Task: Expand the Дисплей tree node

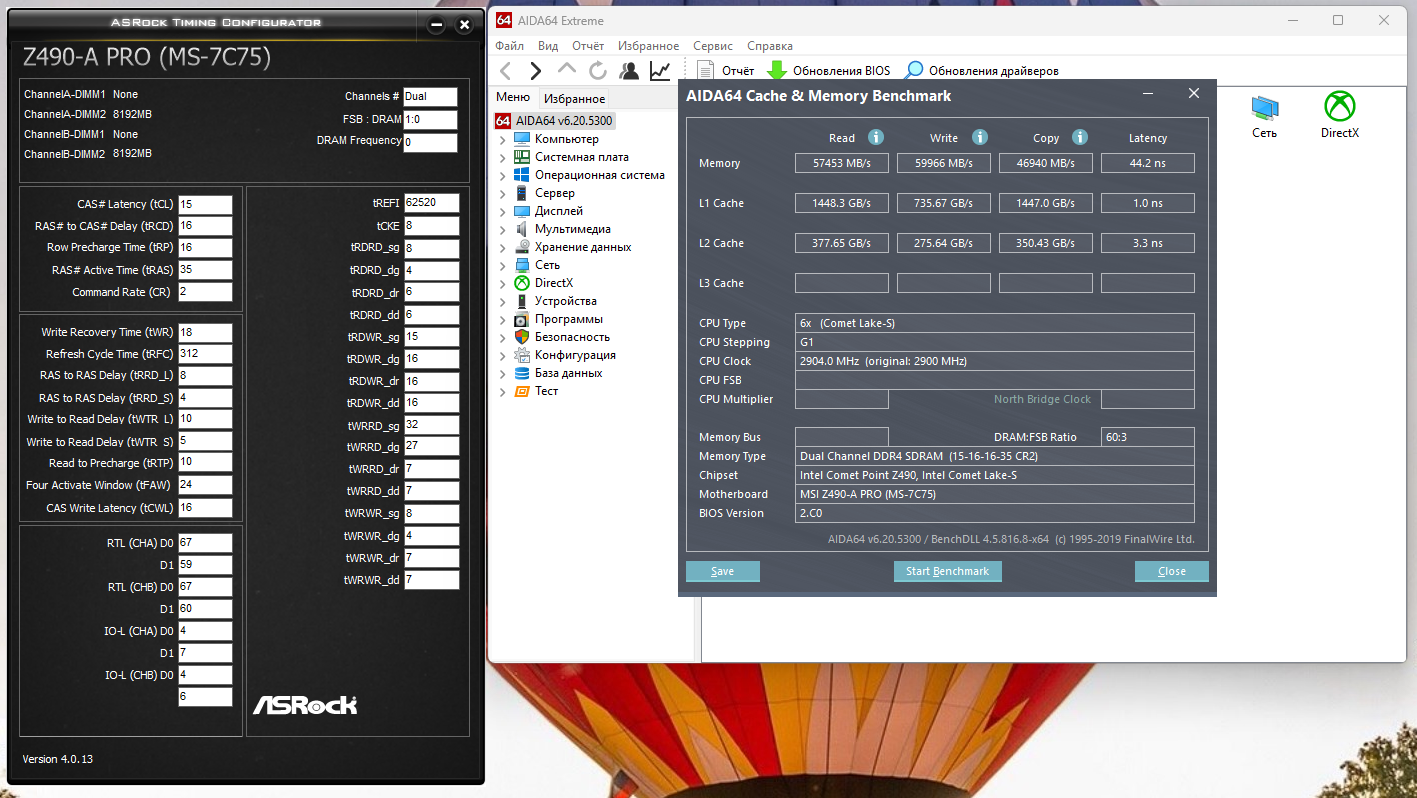Action: pos(502,211)
